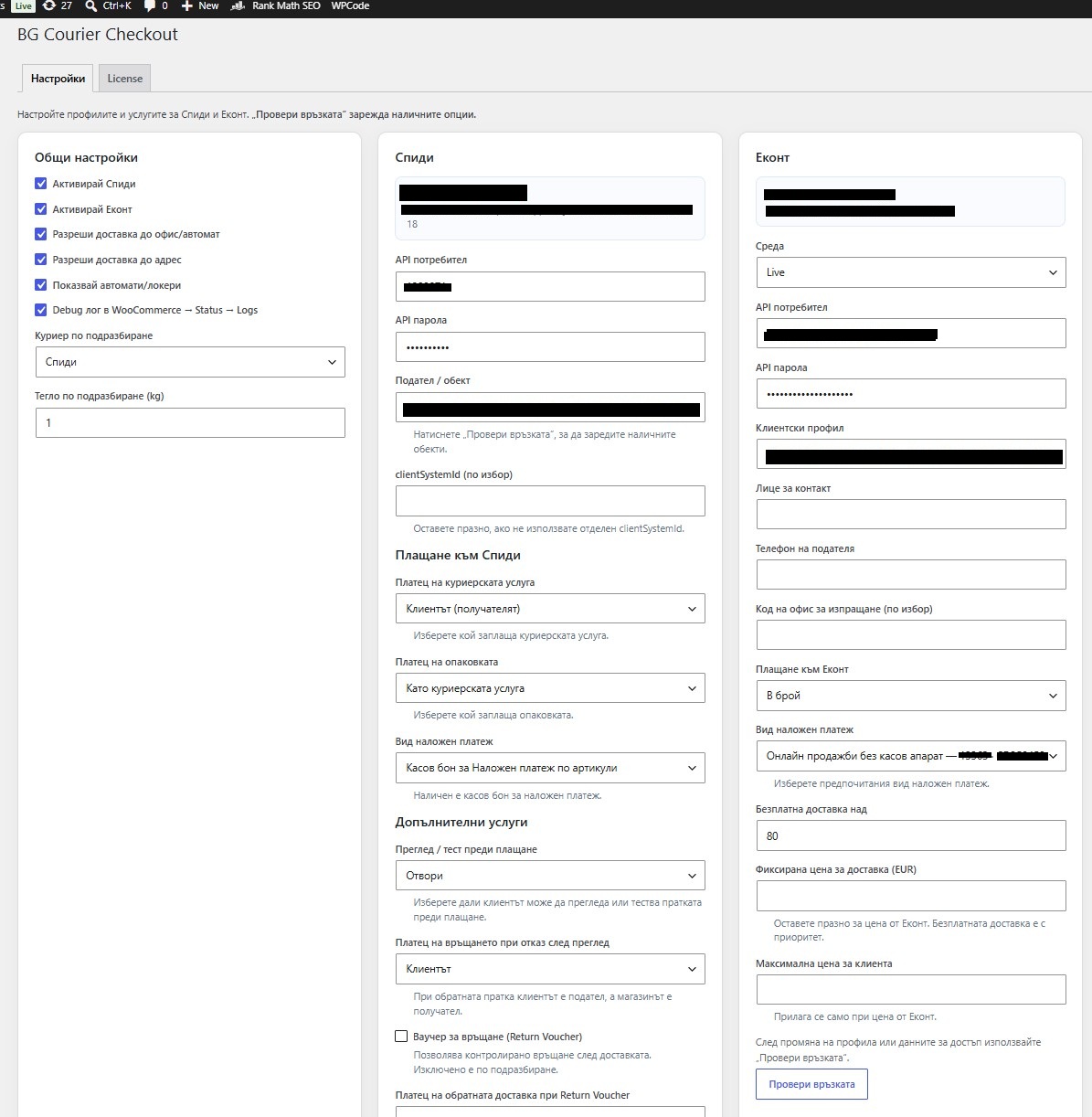This screenshot has width=1092, height=1117.
Task: Focus Спиди API парола field
Action: point(550,347)
